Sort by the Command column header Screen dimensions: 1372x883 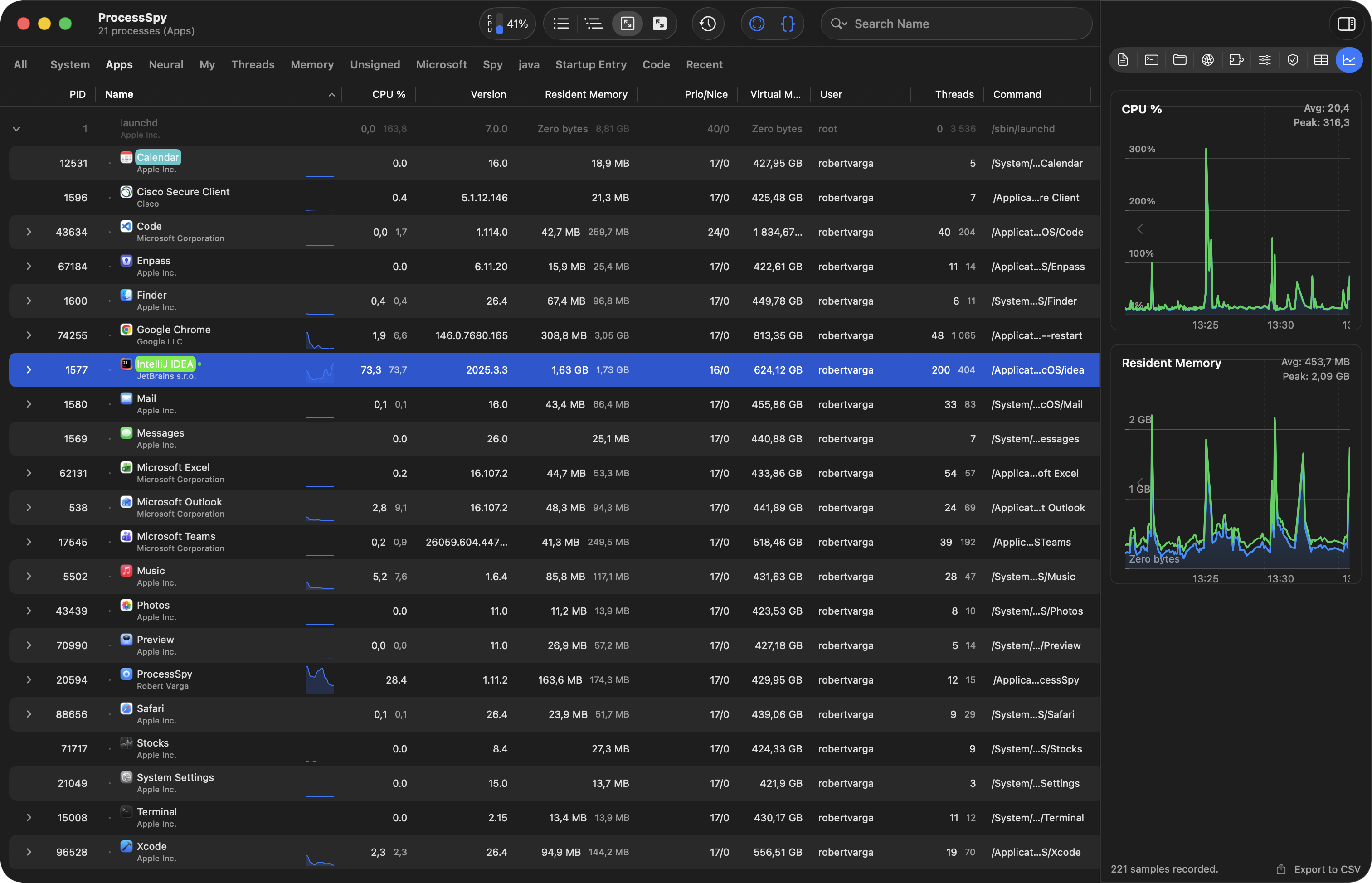tap(1037, 94)
